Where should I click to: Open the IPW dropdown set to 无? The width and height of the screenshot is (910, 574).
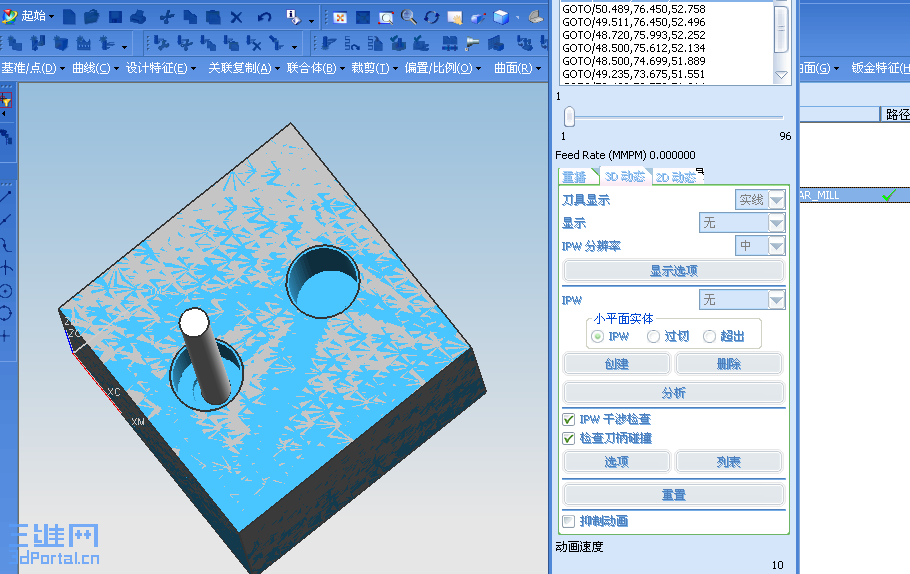click(x=742, y=299)
